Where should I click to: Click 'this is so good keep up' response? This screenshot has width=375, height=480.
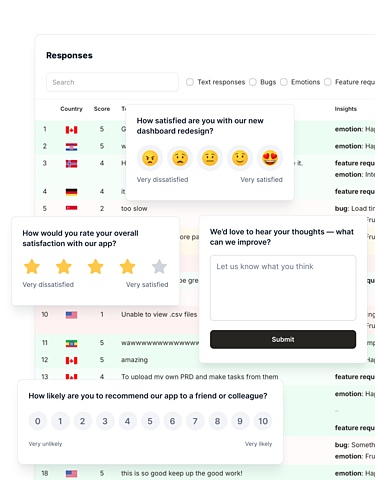[182, 473]
